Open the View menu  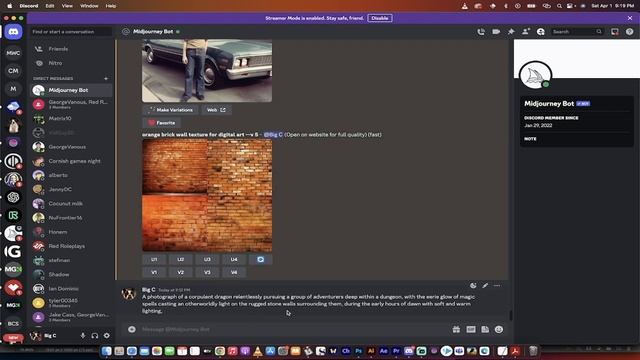(x=67, y=6)
